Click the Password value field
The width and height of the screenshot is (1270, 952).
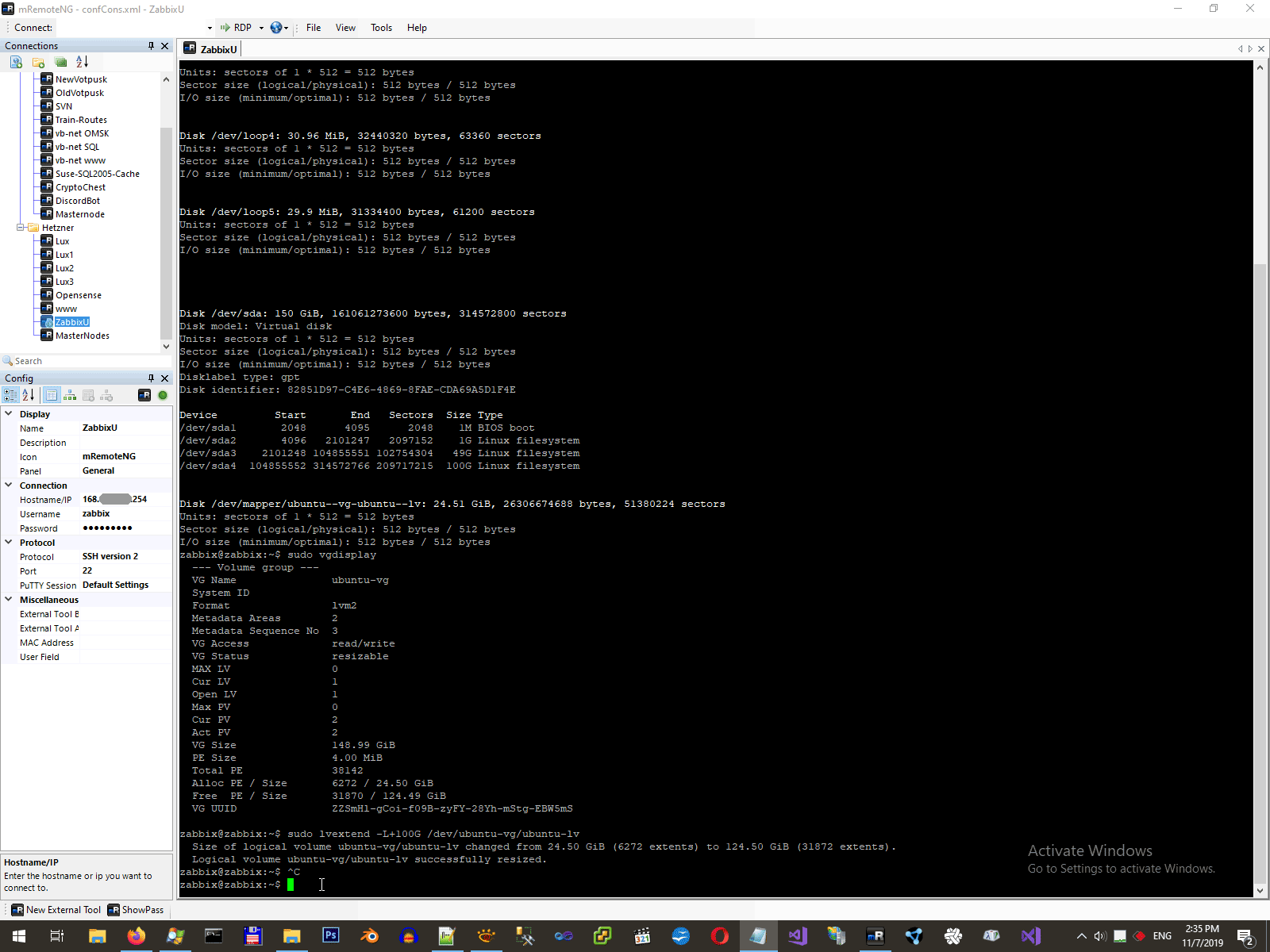[x=125, y=528]
